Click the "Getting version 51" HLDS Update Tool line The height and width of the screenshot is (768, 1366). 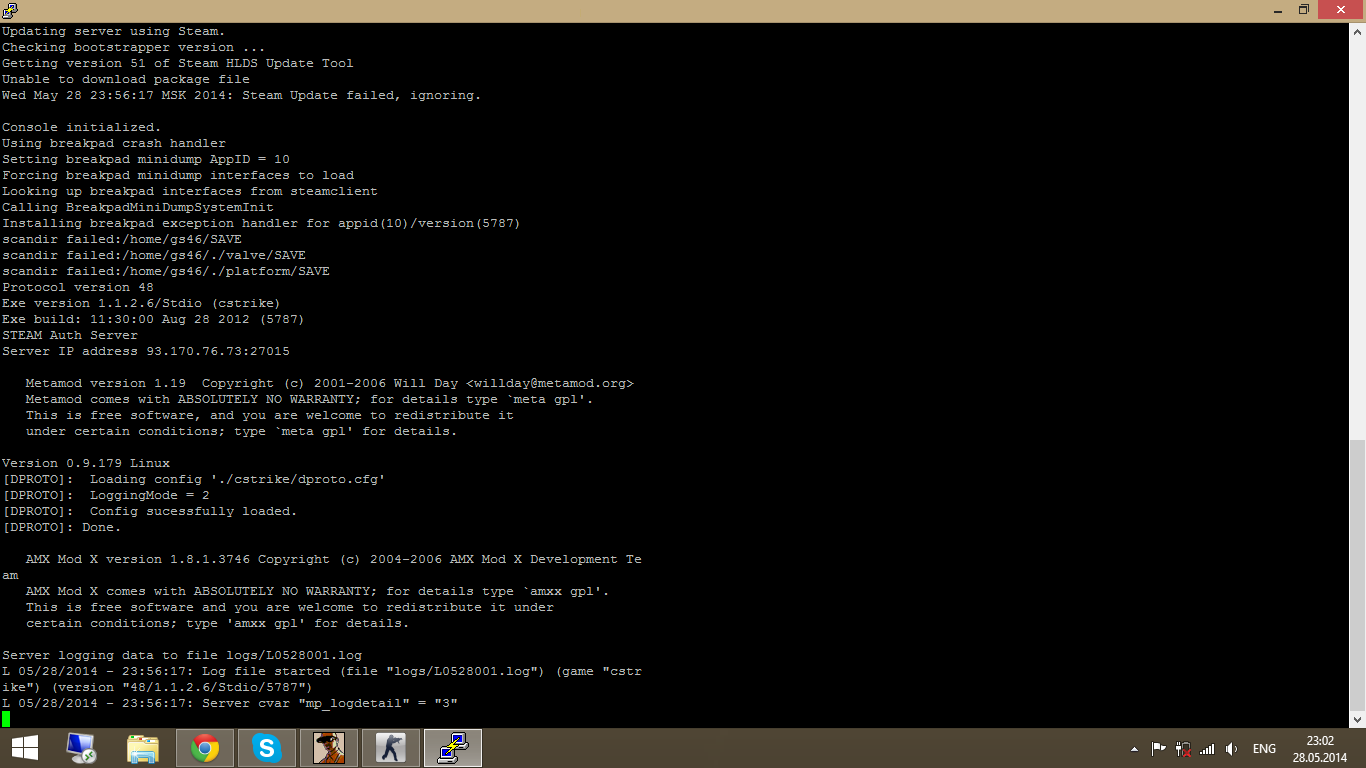click(178, 63)
